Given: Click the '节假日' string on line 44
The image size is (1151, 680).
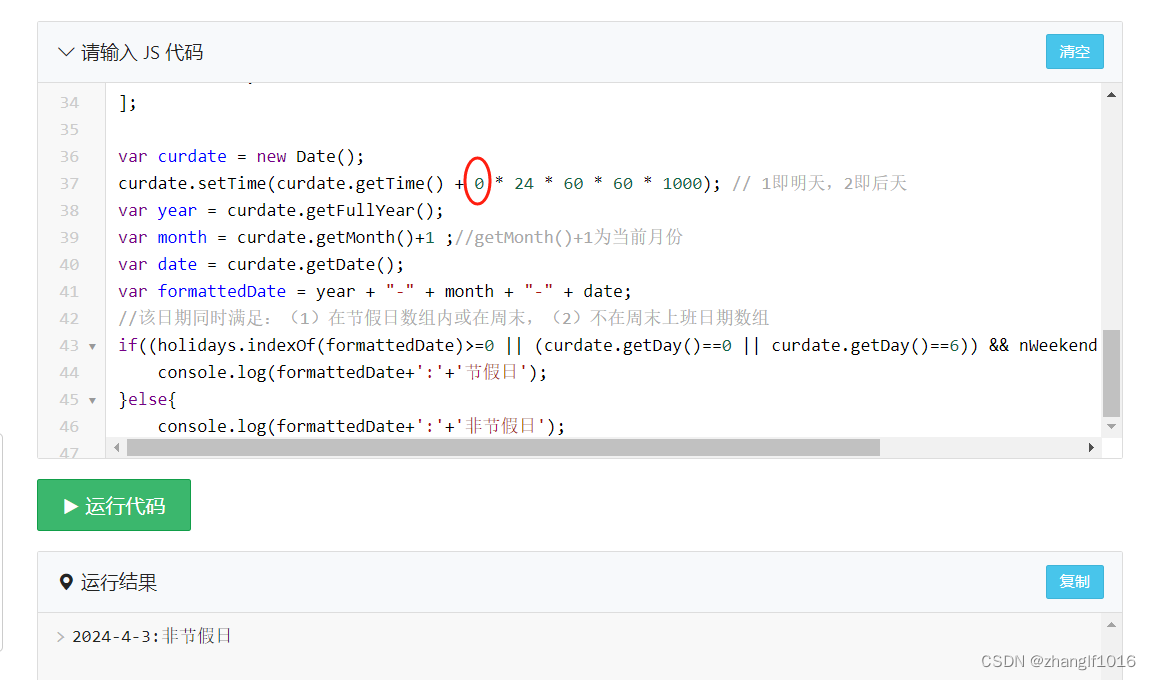Looking at the screenshot, I should click(x=493, y=372).
